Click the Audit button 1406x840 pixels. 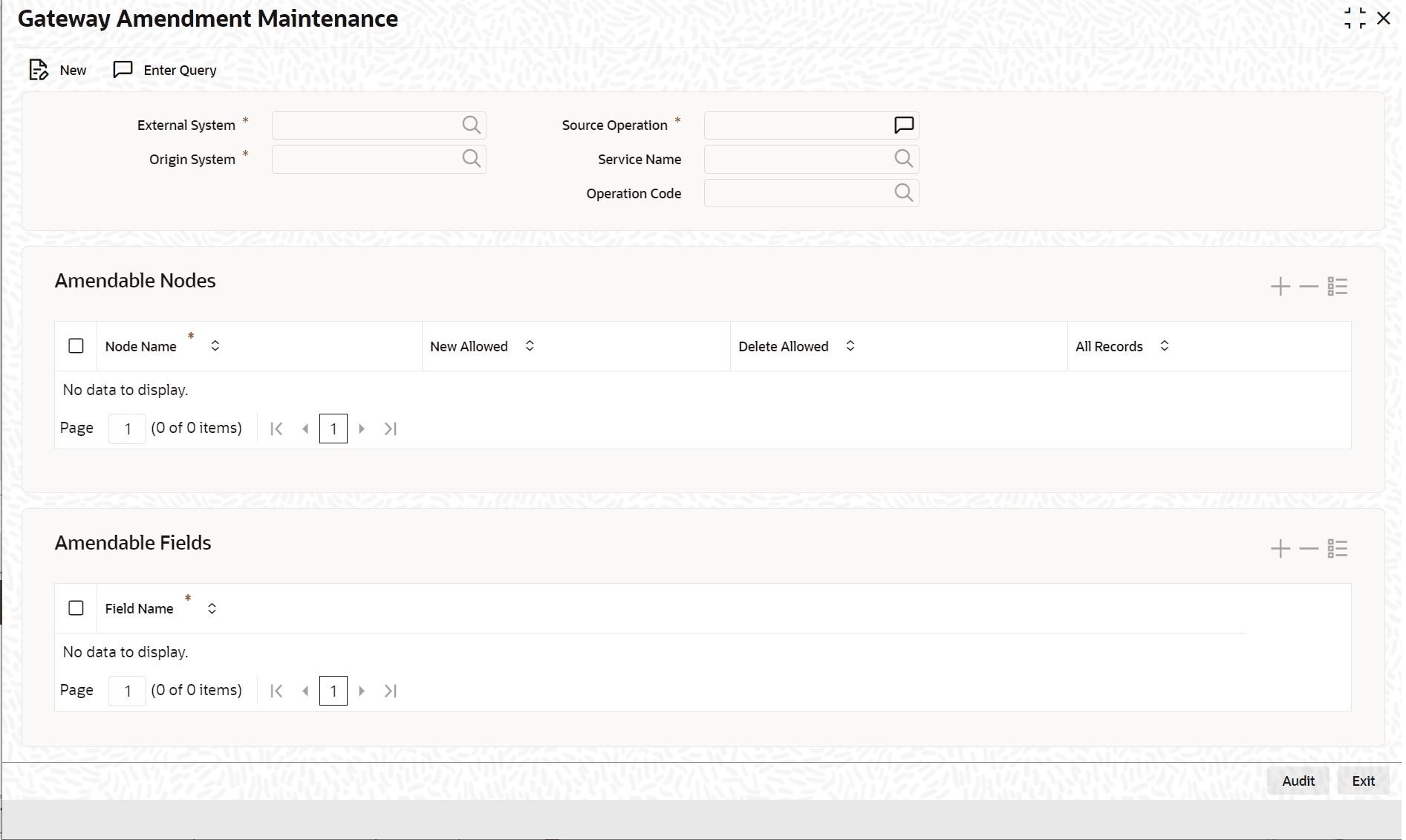pos(1298,781)
